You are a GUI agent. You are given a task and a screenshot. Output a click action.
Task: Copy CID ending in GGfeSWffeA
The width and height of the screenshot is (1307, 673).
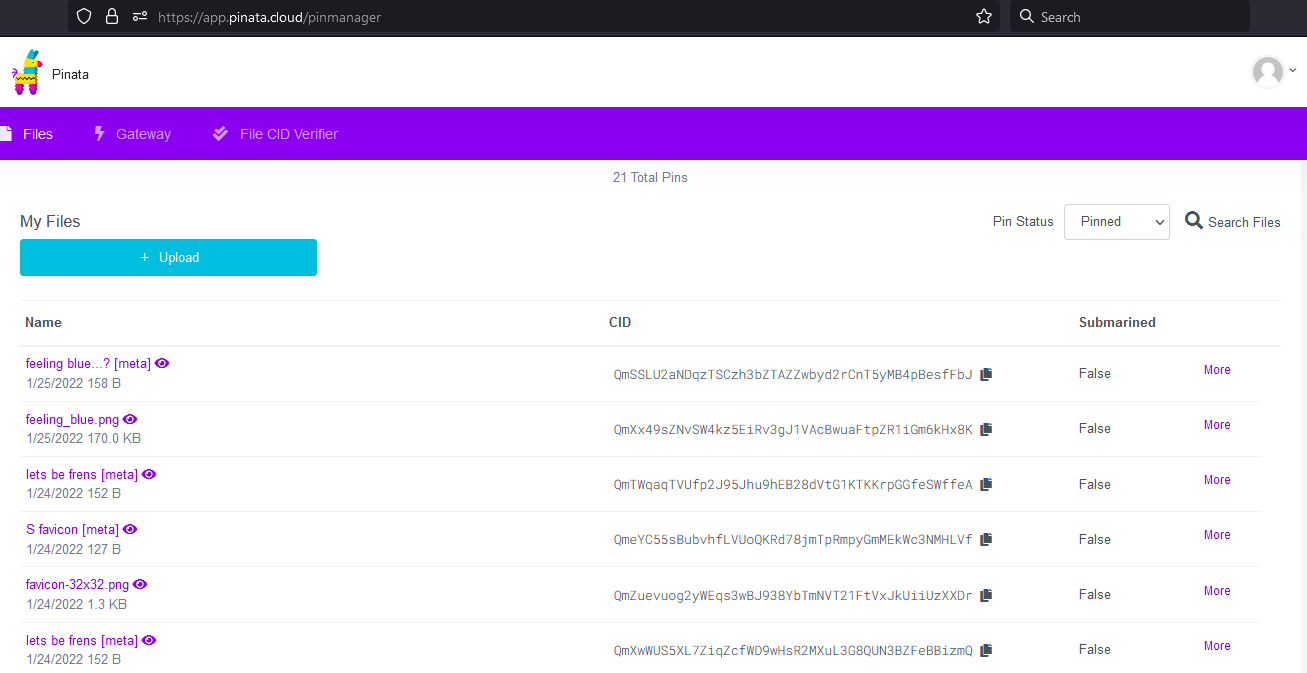click(x=986, y=484)
